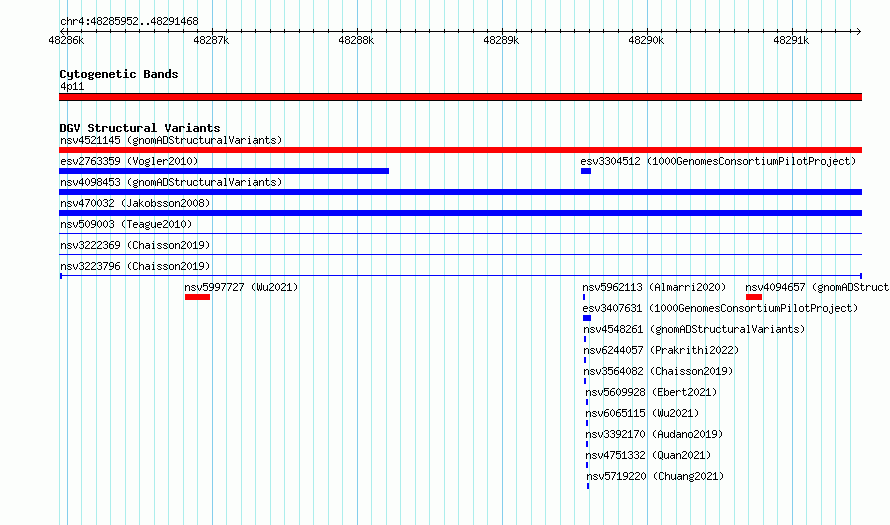890x525 pixels.
Task: Click the 48289k ruler position
Action: (501, 40)
